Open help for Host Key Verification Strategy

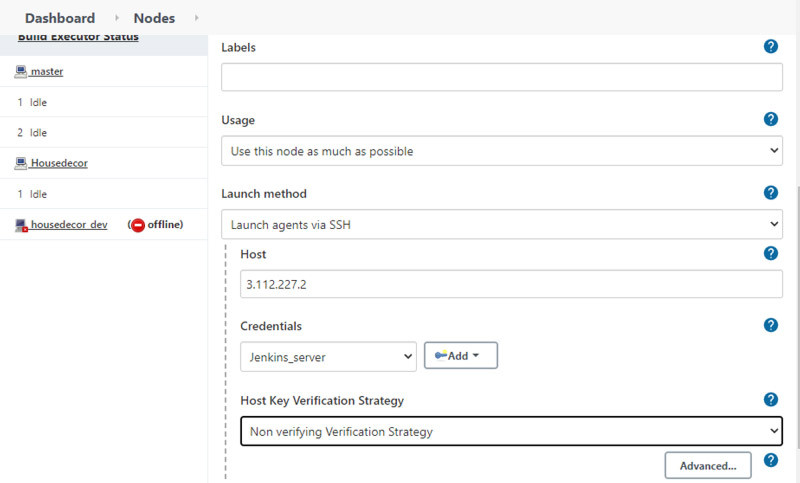(x=770, y=399)
